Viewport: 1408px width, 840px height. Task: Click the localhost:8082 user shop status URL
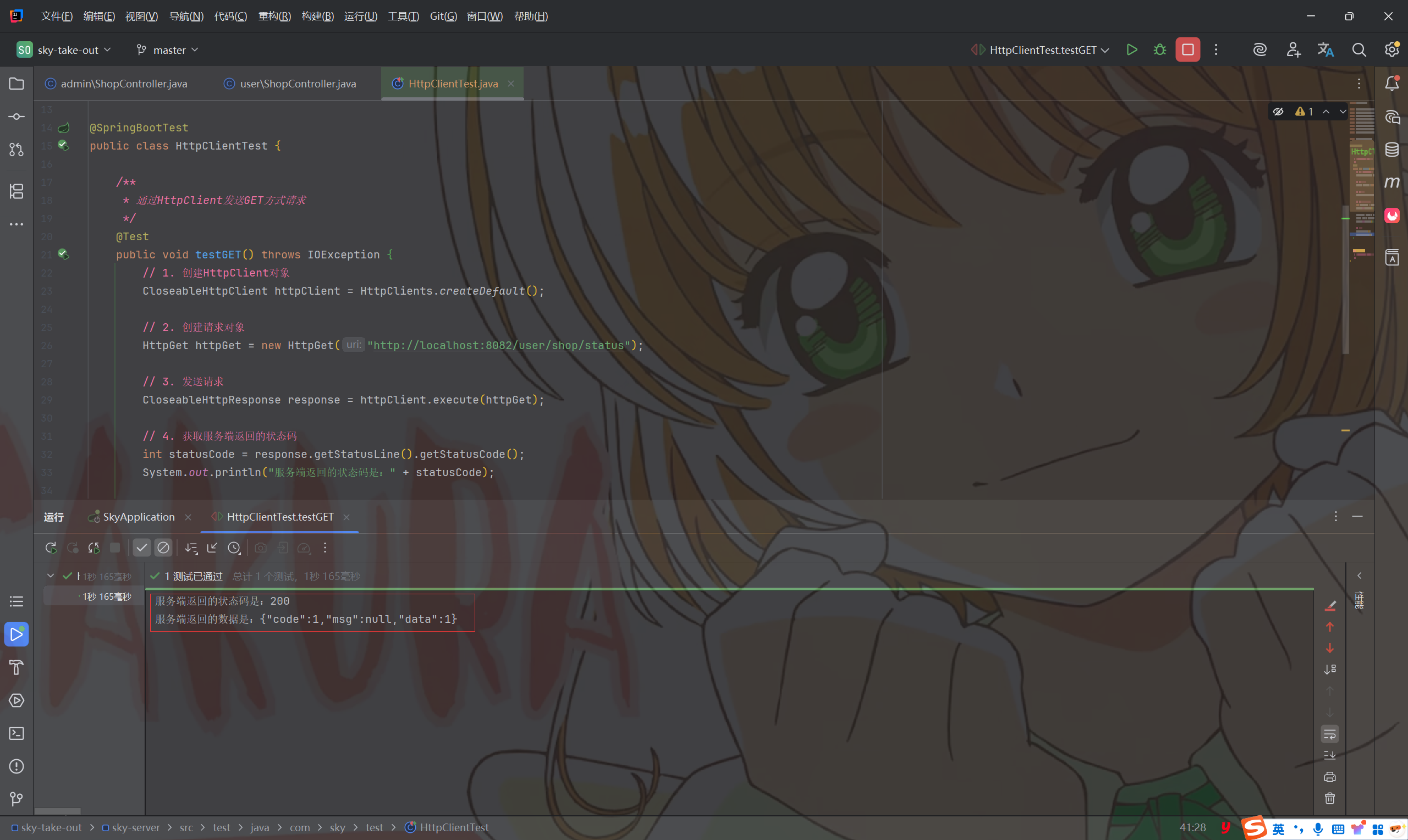498,345
